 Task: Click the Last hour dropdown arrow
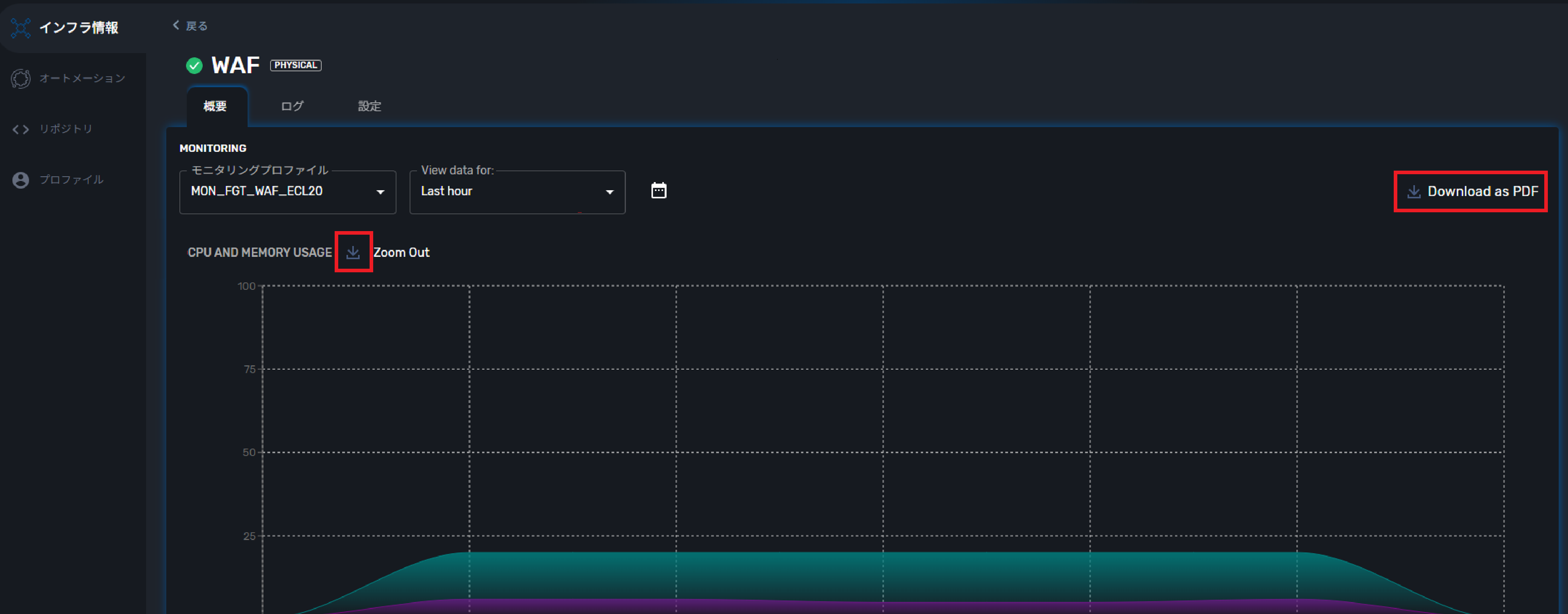(x=609, y=192)
